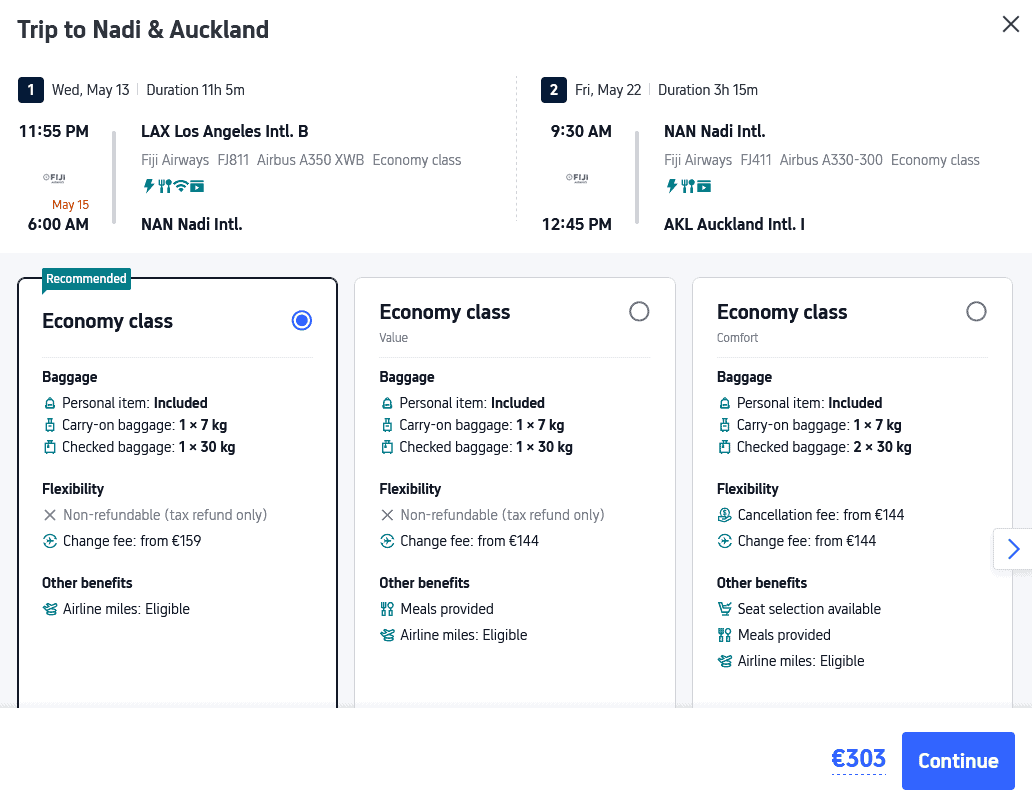Image resolution: width=1032 pixels, height=797 pixels.
Task: Click the meal icon for flight FJ411
Action: [x=688, y=186]
